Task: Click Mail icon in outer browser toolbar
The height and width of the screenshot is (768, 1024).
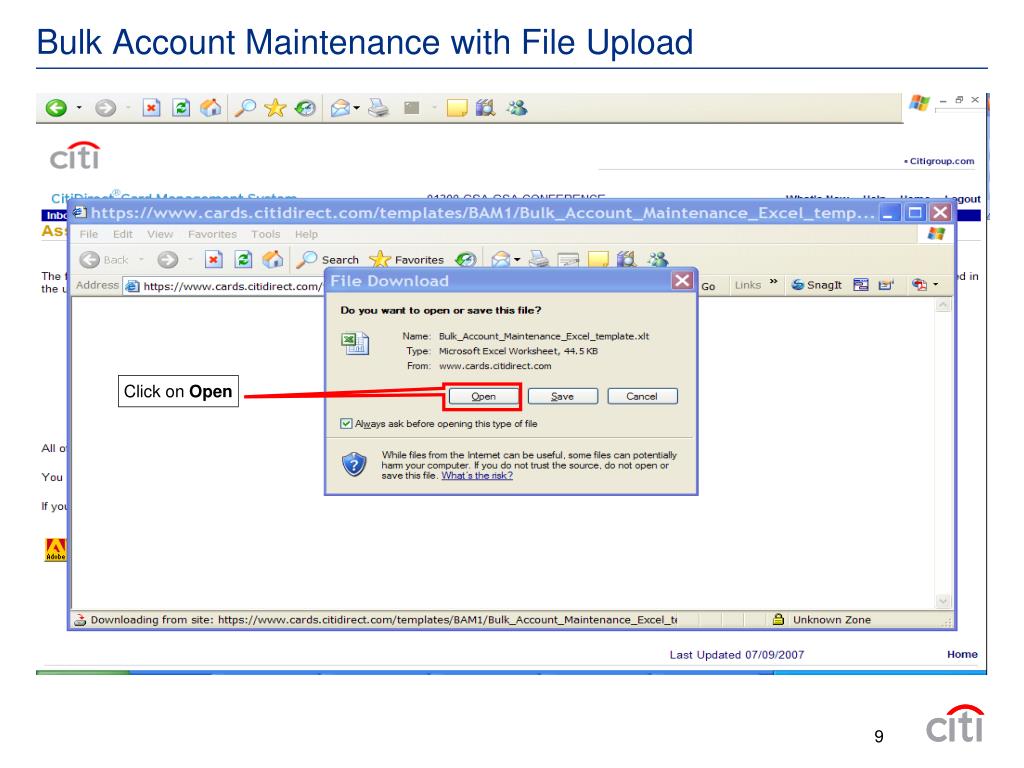Action: pos(340,108)
